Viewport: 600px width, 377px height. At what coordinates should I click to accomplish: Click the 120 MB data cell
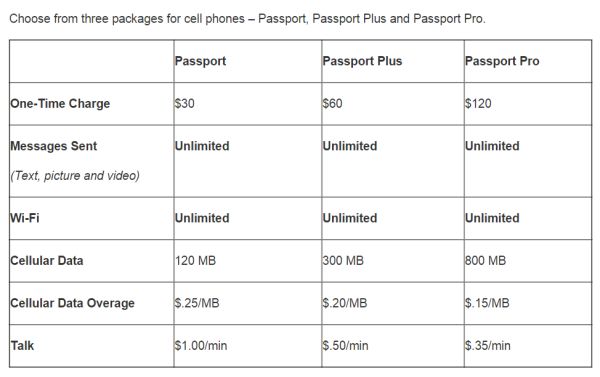pos(196,260)
